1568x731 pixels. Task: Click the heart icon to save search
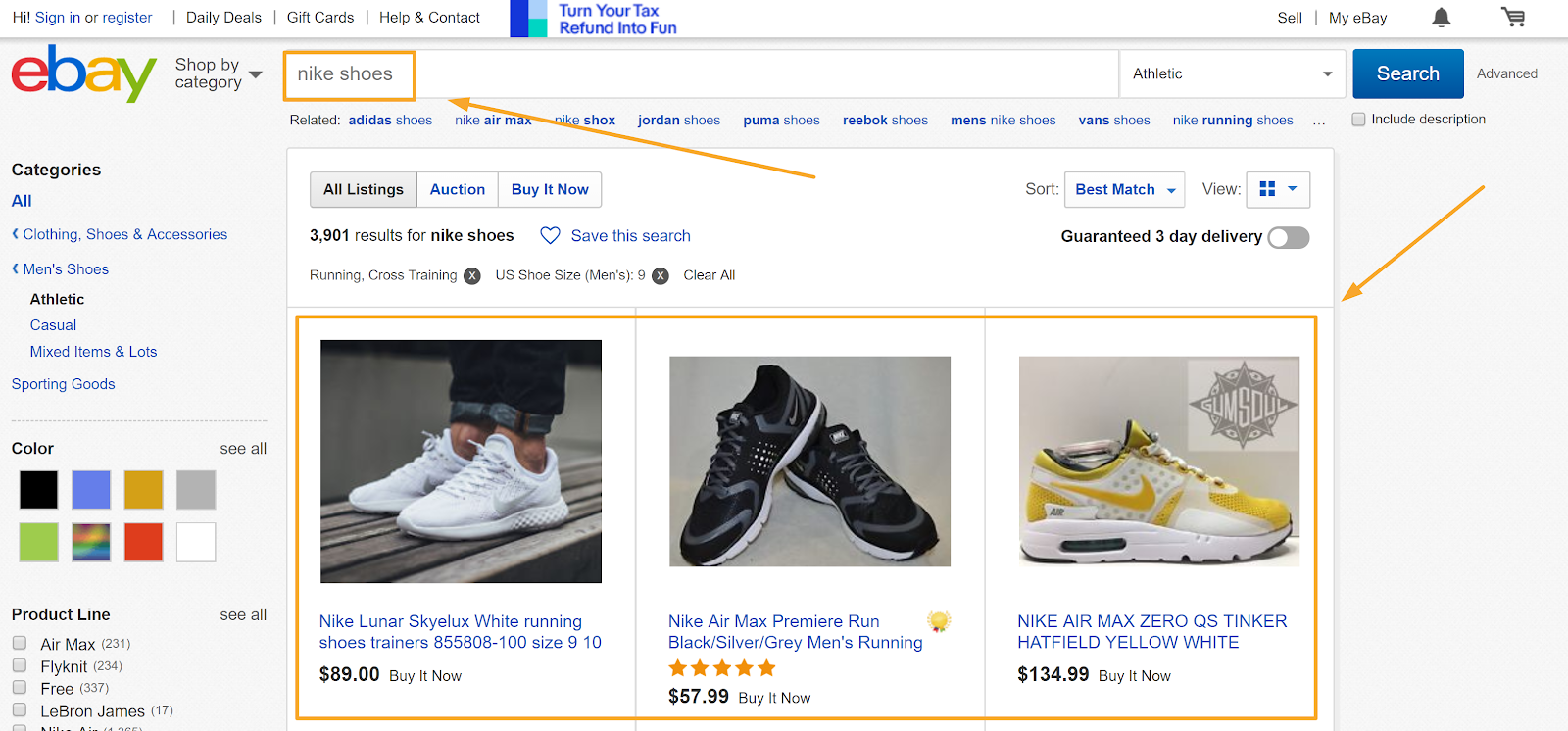550,236
